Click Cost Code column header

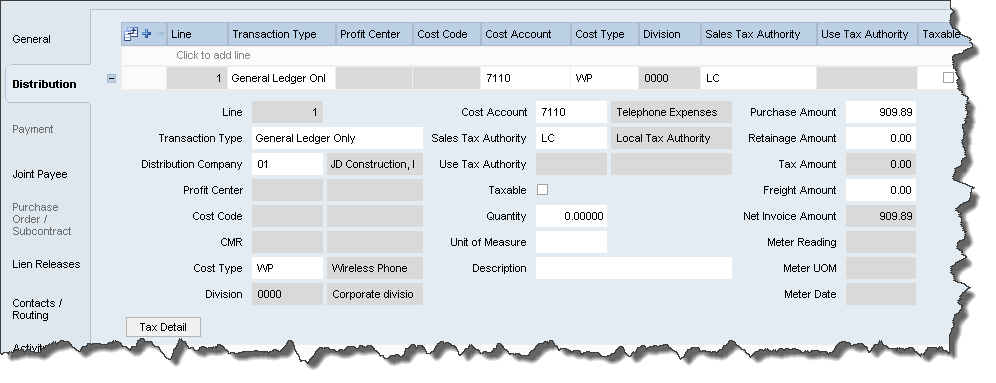pos(447,34)
